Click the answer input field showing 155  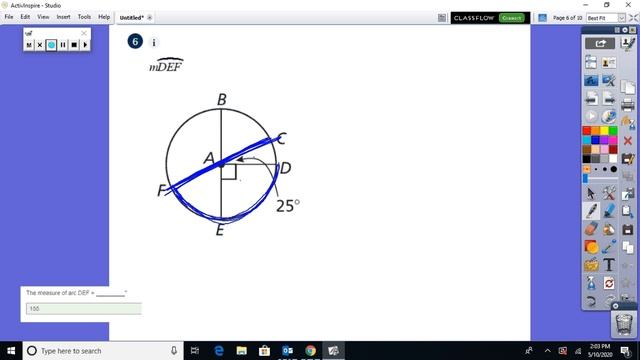point(84,309)
